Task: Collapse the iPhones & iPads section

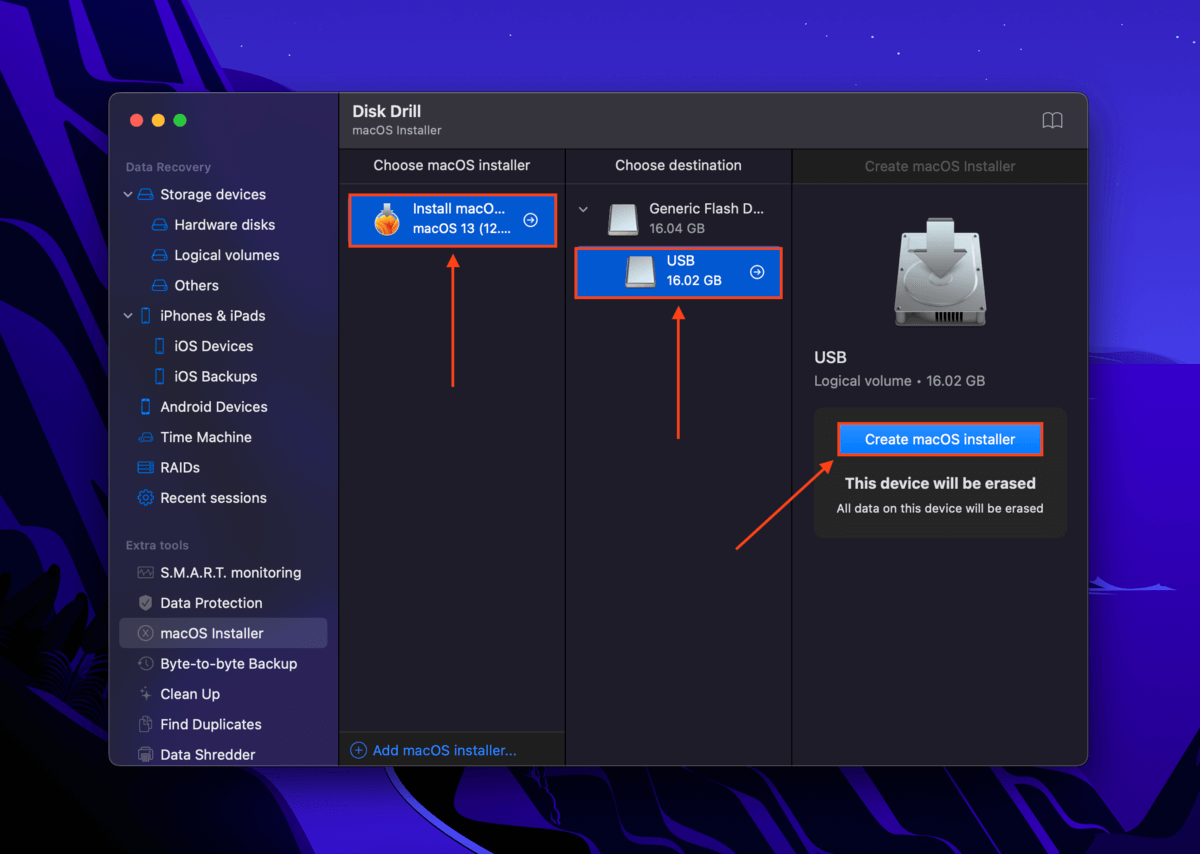Action: [x=127, y=316]
